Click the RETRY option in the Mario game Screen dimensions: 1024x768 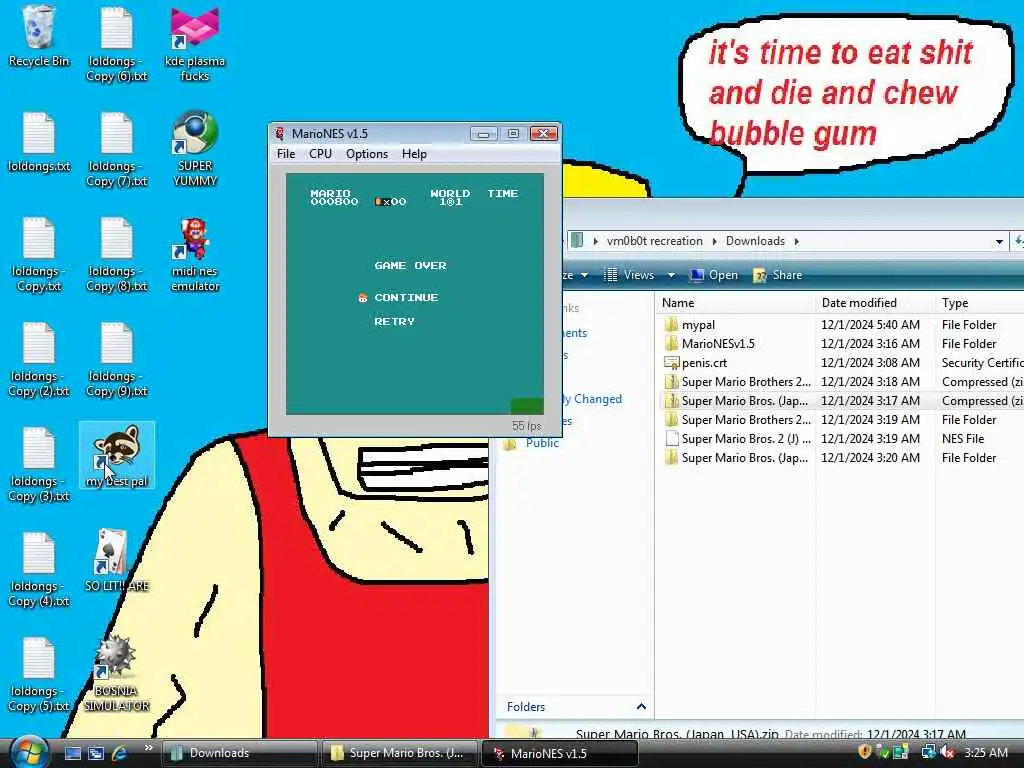click(x=394, y=321)
